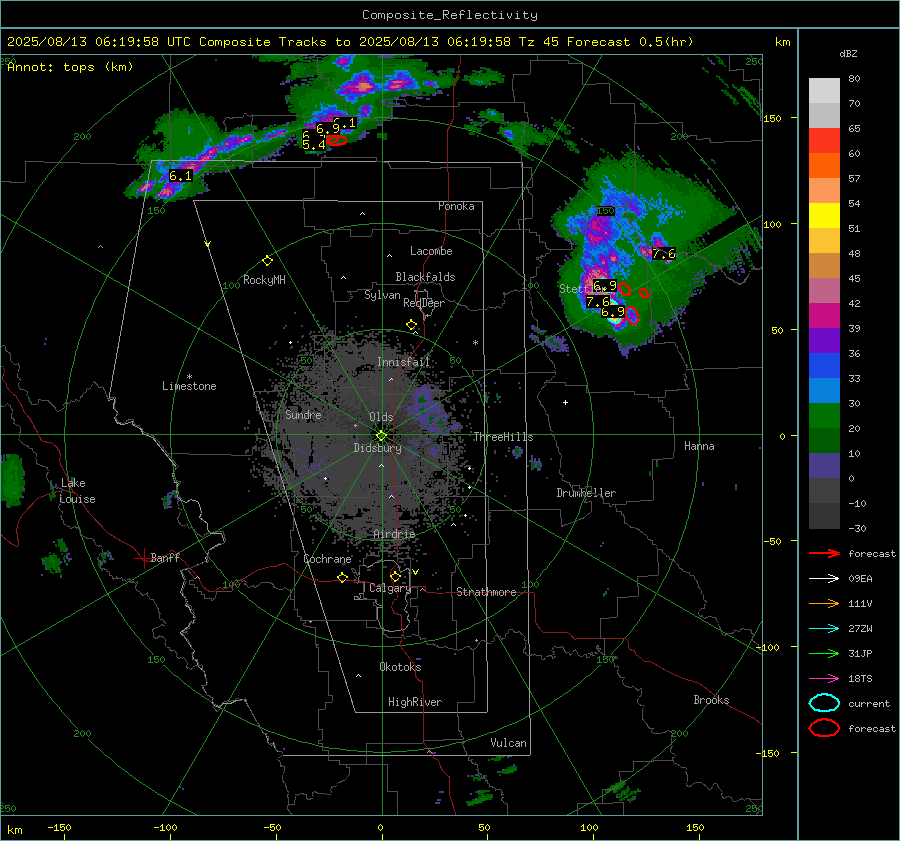Click the radar center marker at Didsbury
The image size is (900, 841).
click(x=381, y=435)
